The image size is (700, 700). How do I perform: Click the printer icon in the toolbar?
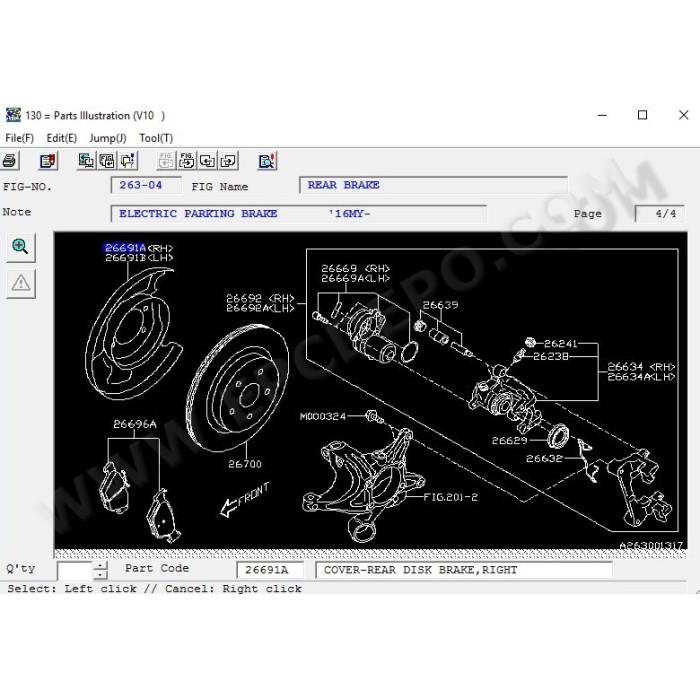9,161
